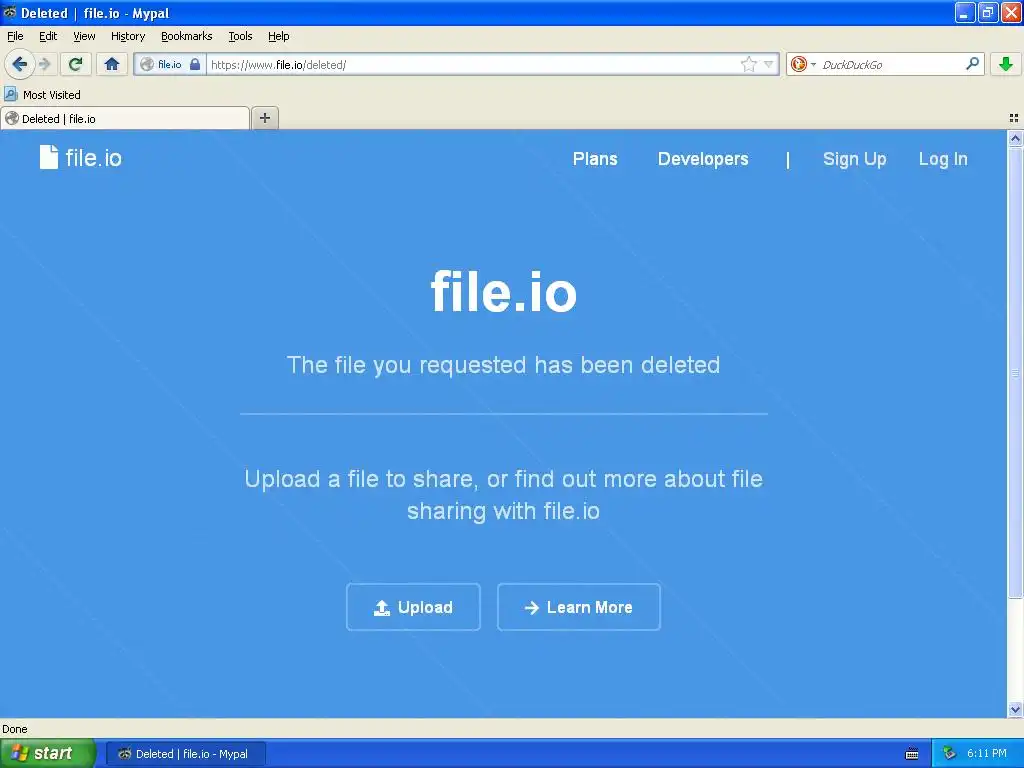Open the File menu

[15, 36]
